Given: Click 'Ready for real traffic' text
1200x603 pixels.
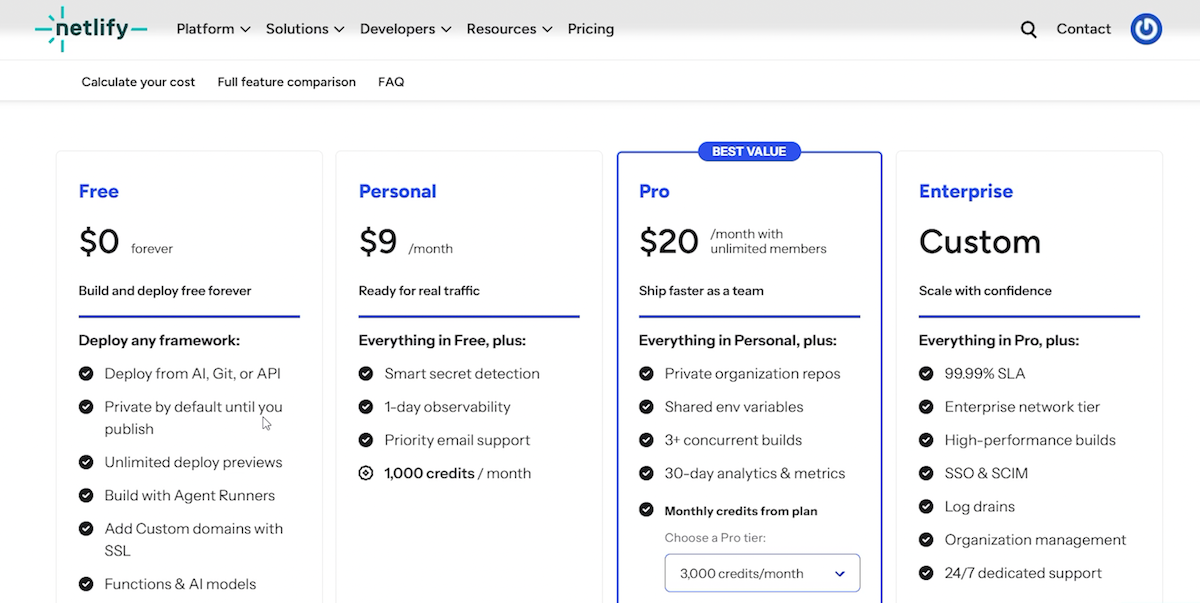Looking at the screenshot, I should pos(419,291).
